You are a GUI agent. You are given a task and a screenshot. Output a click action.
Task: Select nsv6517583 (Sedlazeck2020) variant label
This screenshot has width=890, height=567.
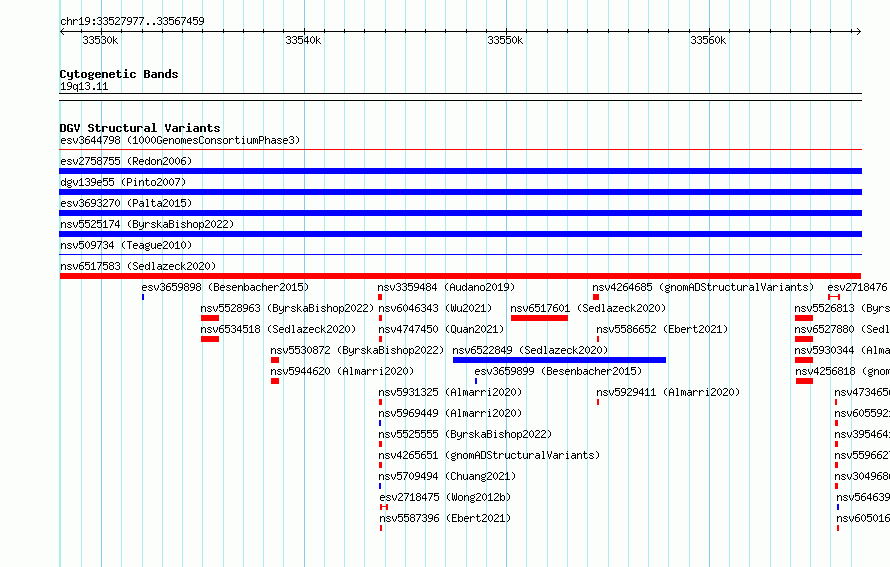pos(138,266)
